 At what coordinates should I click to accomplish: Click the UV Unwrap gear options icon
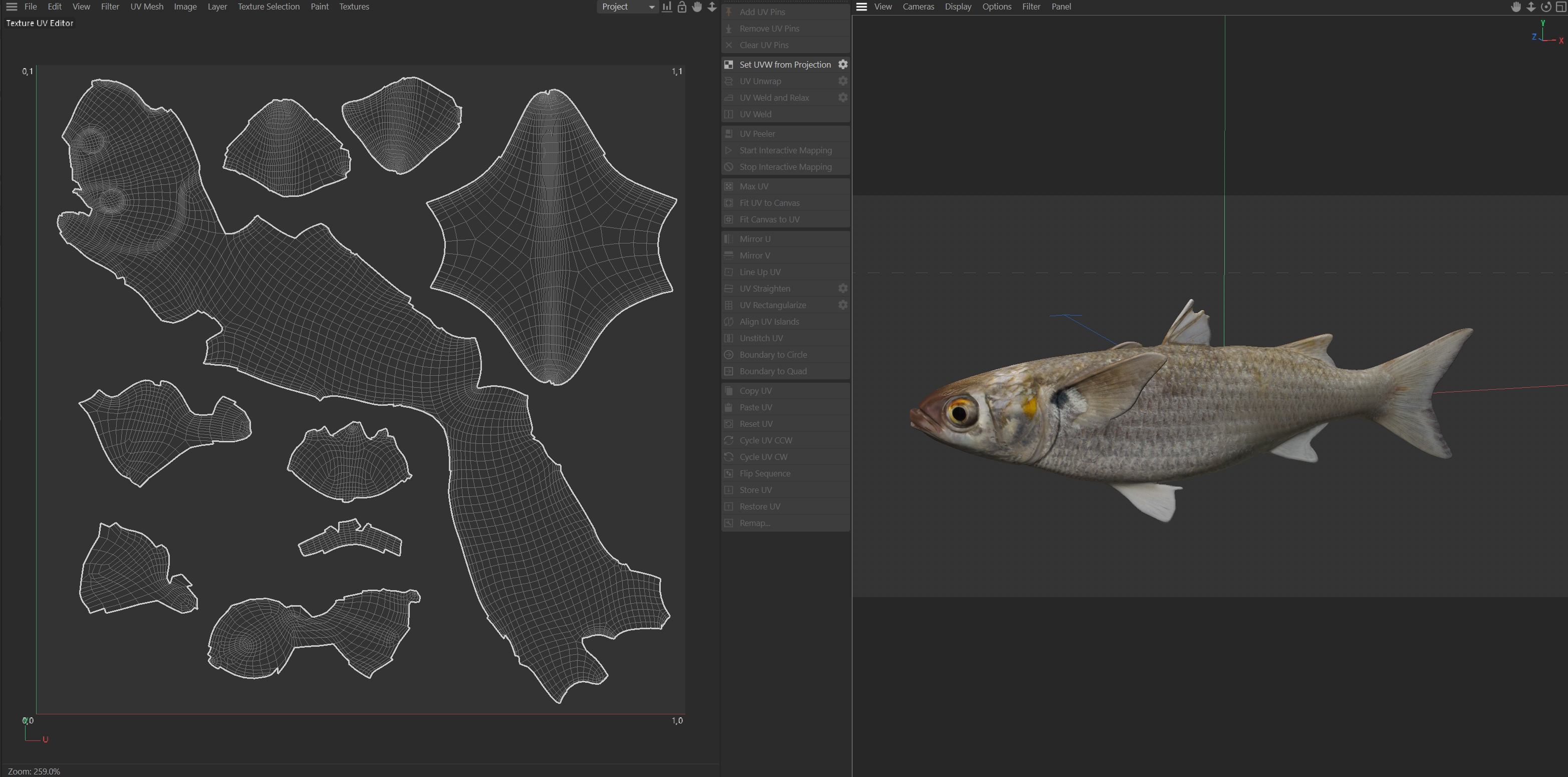[843, 80]
